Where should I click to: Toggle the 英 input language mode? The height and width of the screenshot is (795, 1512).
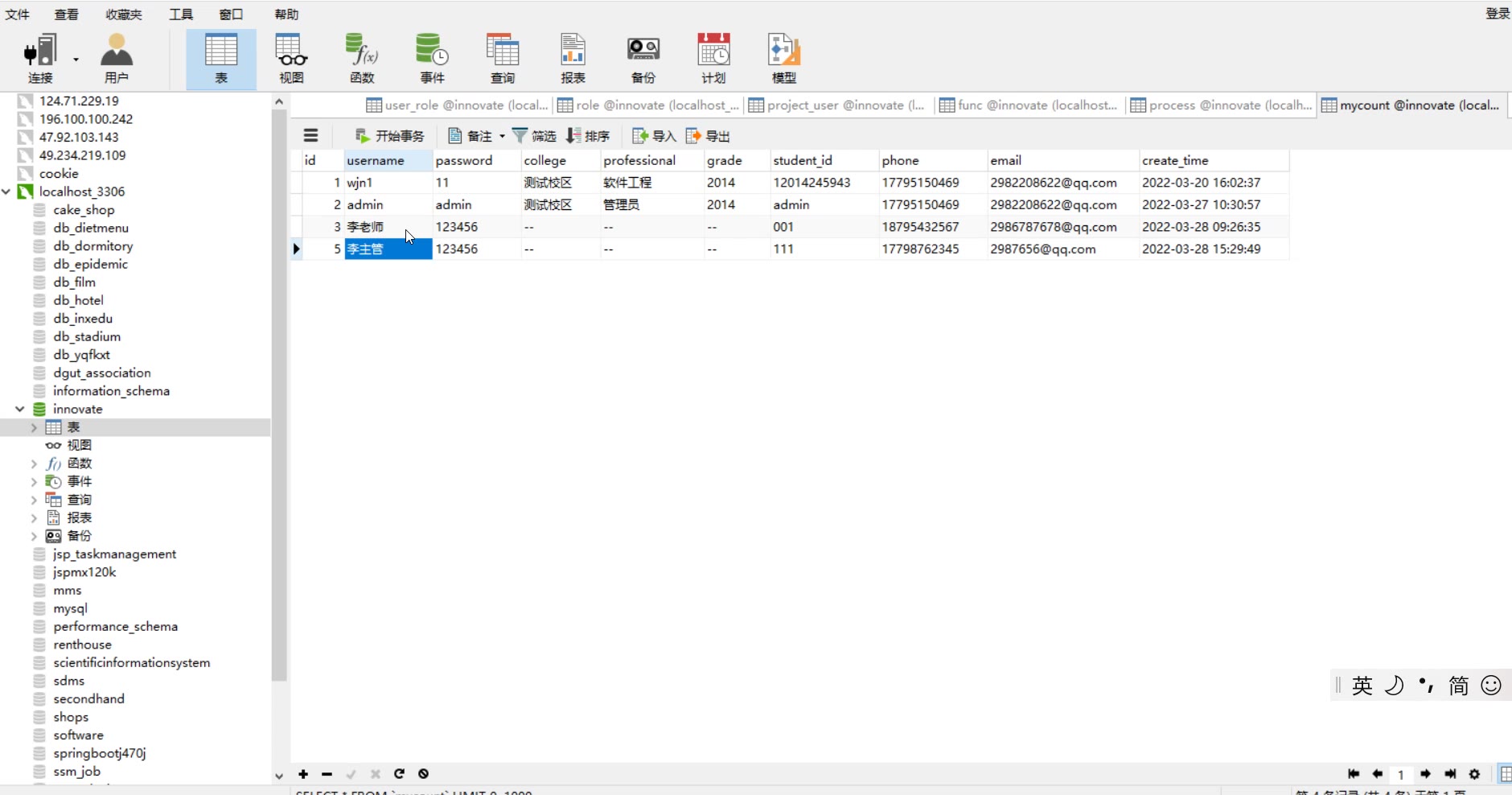pos(1362,686)
